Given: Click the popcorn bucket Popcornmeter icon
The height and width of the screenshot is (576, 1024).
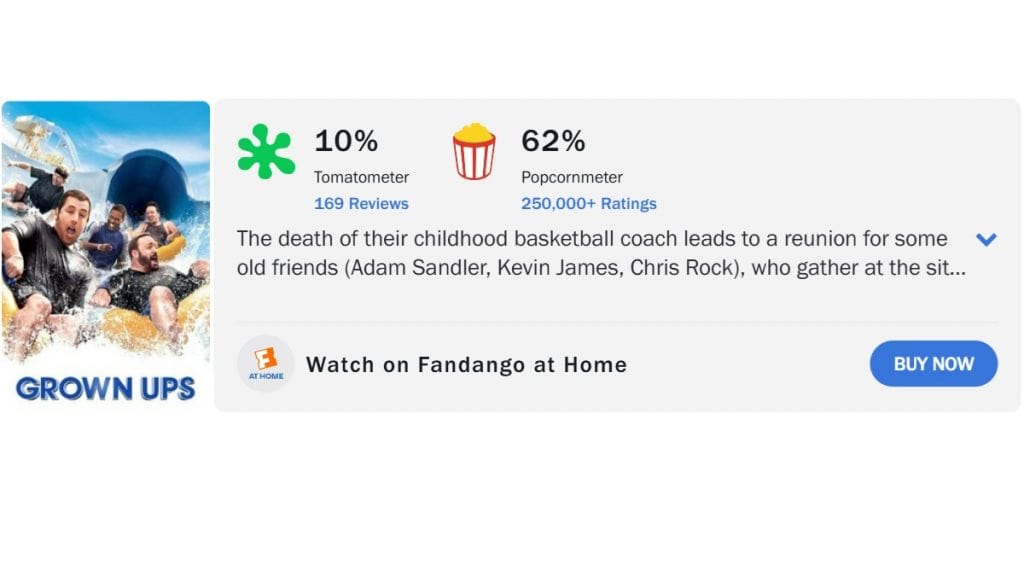Looking at the screenshot, I should pyautogui.click(x=474, y=152).
